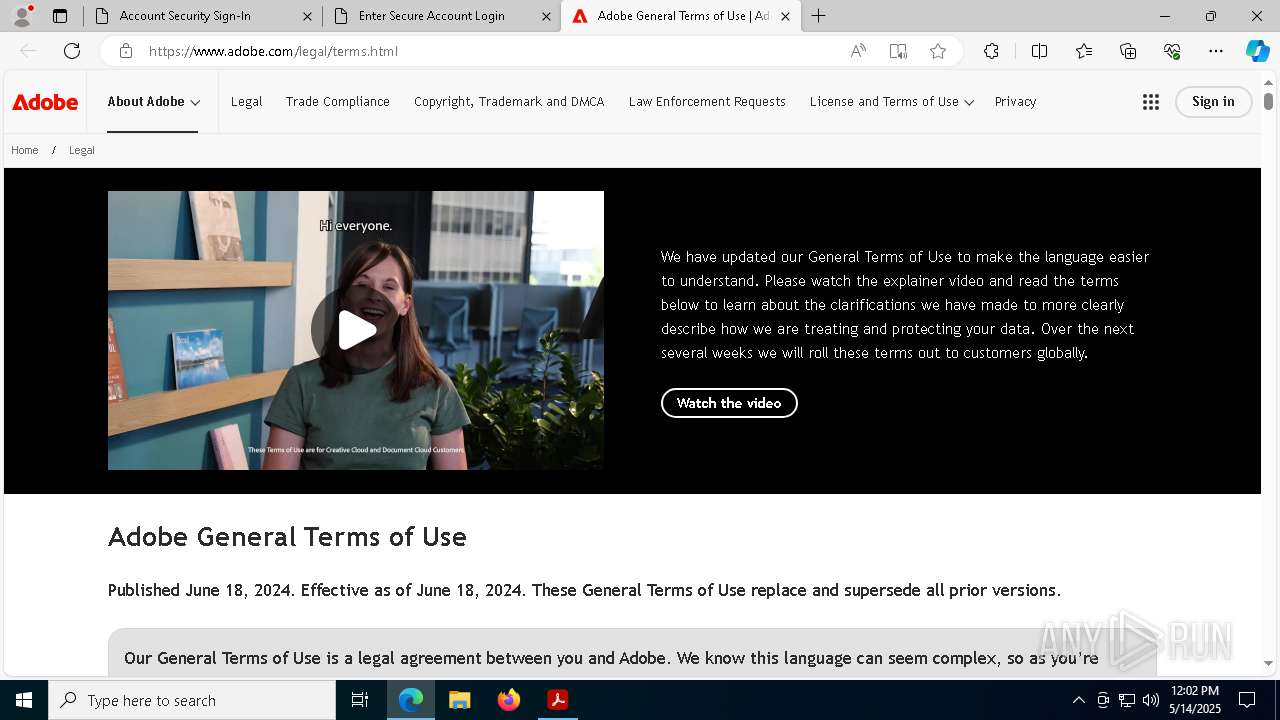Open a new tab with plus icon
The image size is (1280, 720).
[x=819, y=16]
